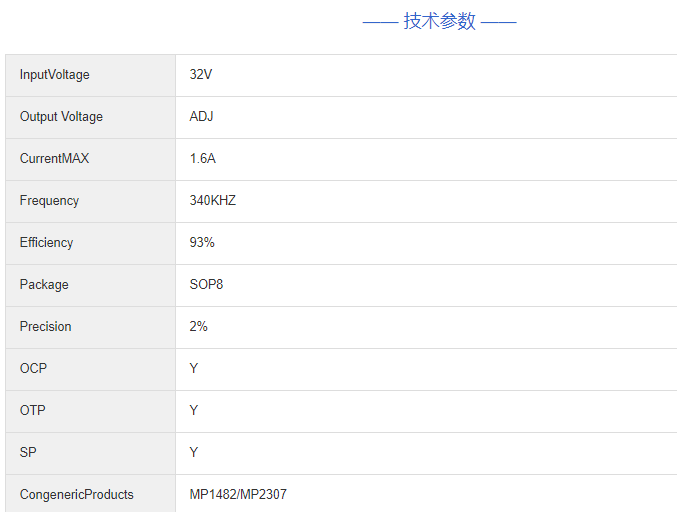The width and height of the screenshot is (677, 512).
Task: Click the MP1482/MP2307 congeneric products value
Action: tap(238, 495)
